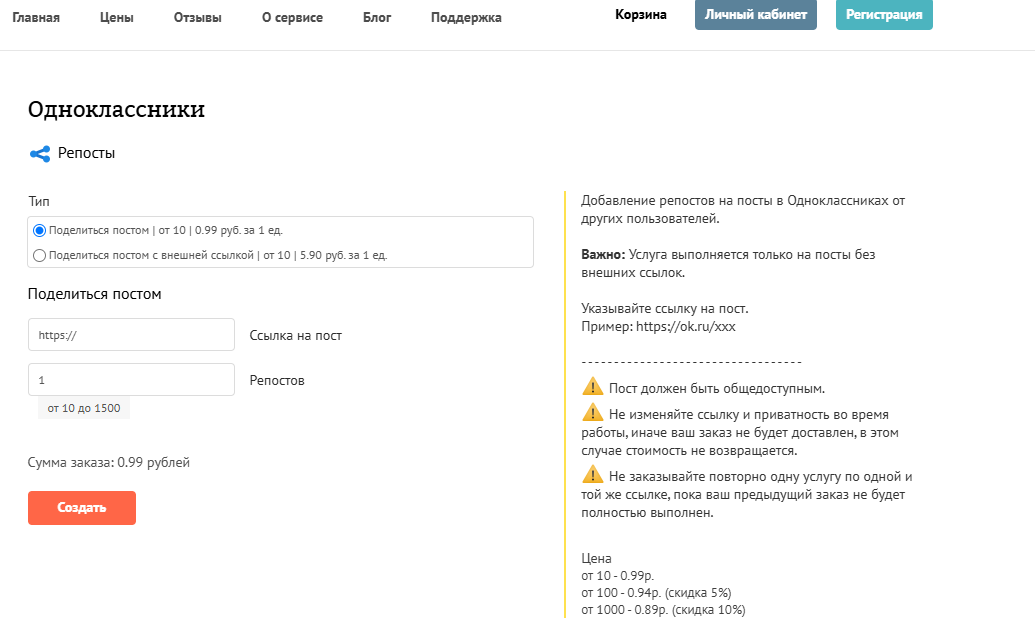
Task: Click the 'от 10 до 1500' hint
Action: pyautogui.click(x=84, y=408)
